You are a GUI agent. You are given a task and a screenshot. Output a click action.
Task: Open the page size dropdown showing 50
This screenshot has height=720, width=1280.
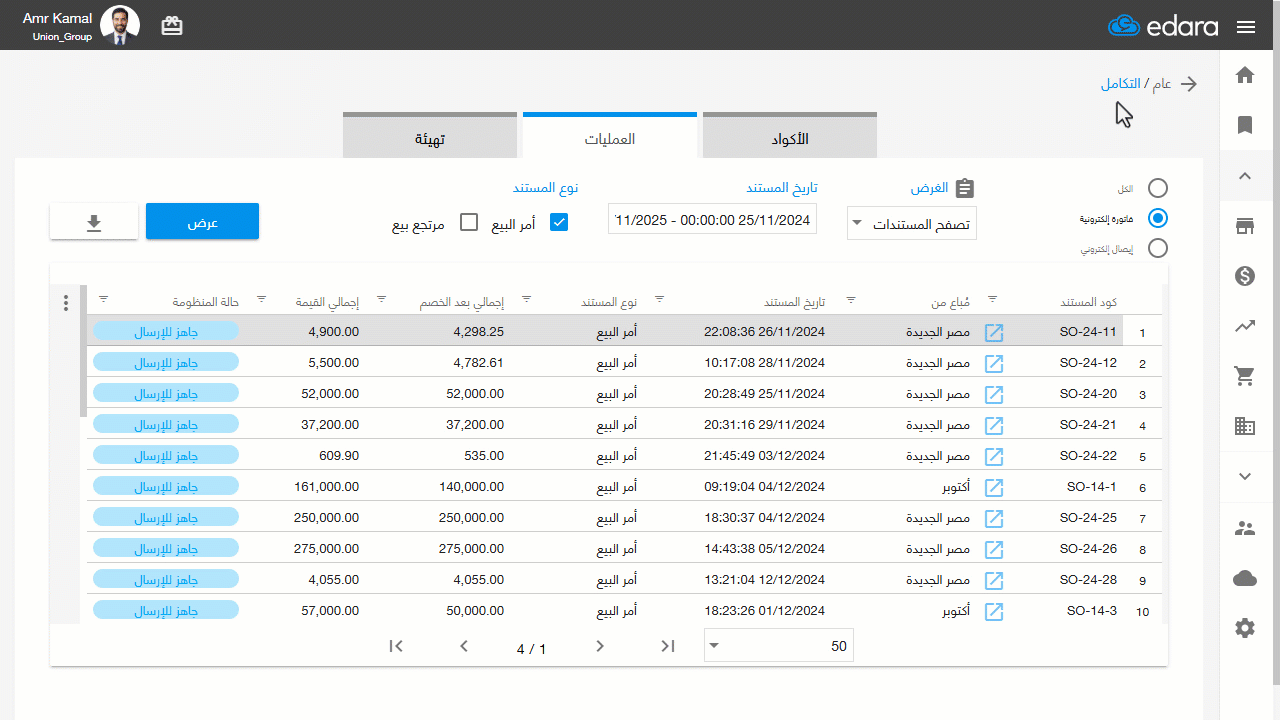(x=780, y=646)
